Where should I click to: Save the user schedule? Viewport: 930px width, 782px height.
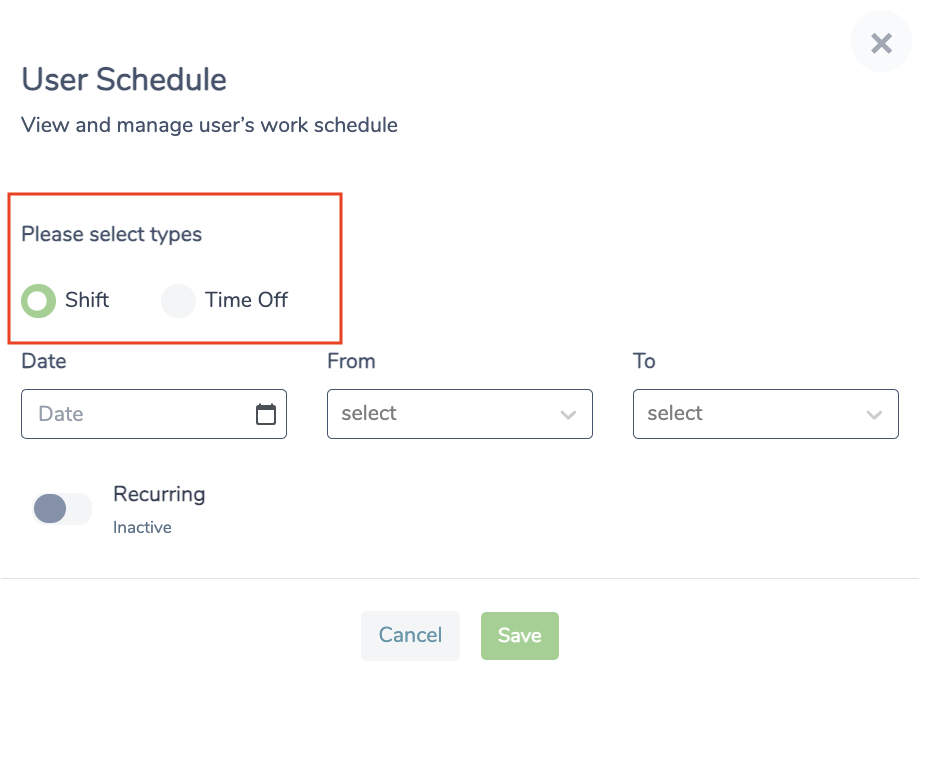[520, 635]
